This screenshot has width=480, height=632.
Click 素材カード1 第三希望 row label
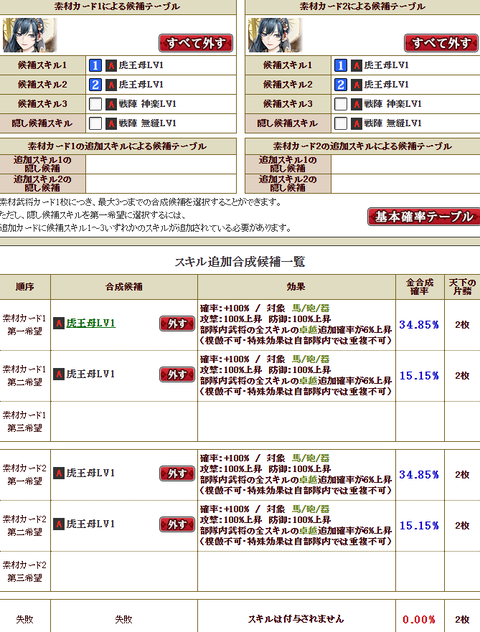point(25,421)
